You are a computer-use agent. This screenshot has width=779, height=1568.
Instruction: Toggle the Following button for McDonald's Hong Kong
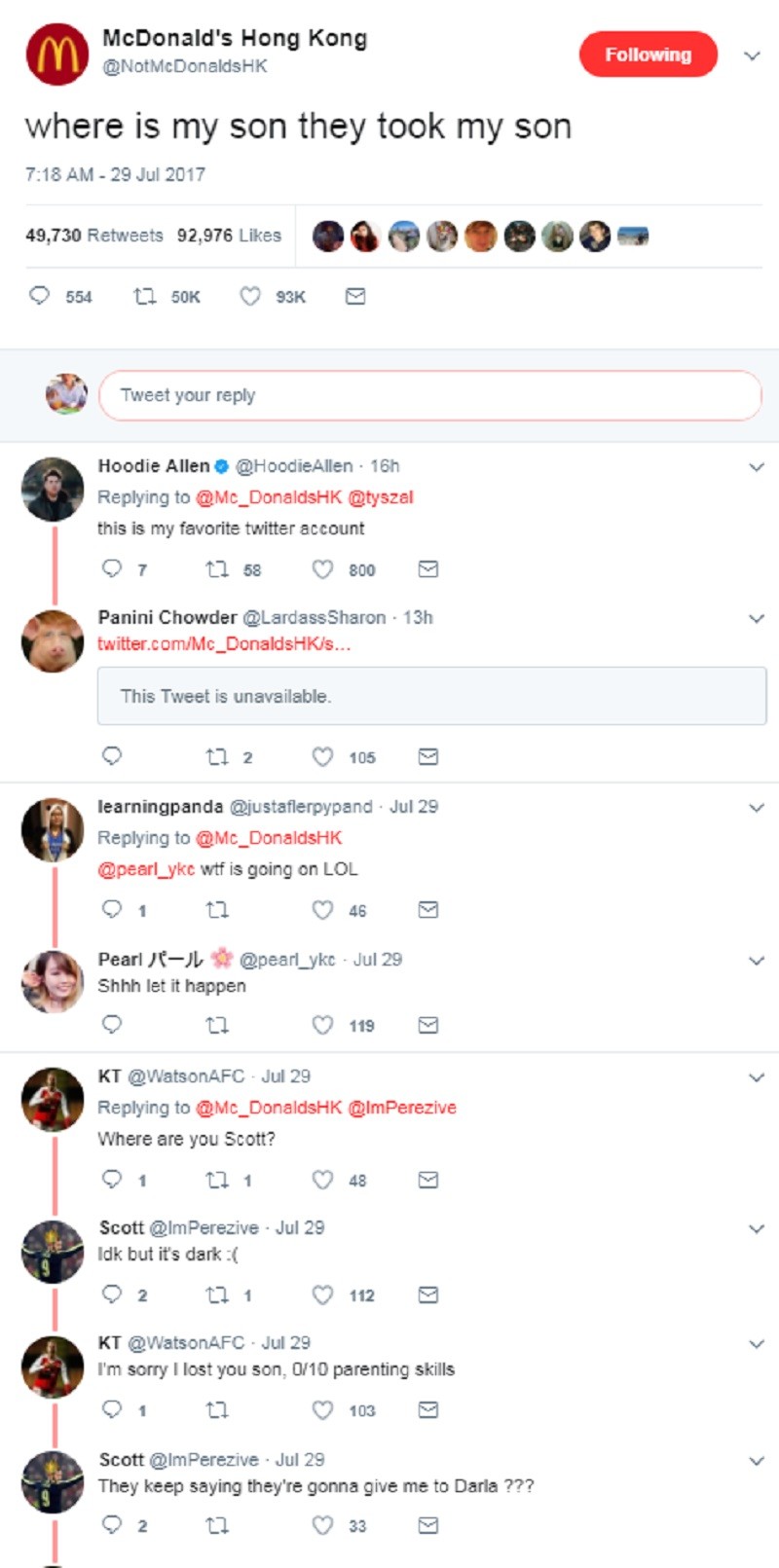649,55
